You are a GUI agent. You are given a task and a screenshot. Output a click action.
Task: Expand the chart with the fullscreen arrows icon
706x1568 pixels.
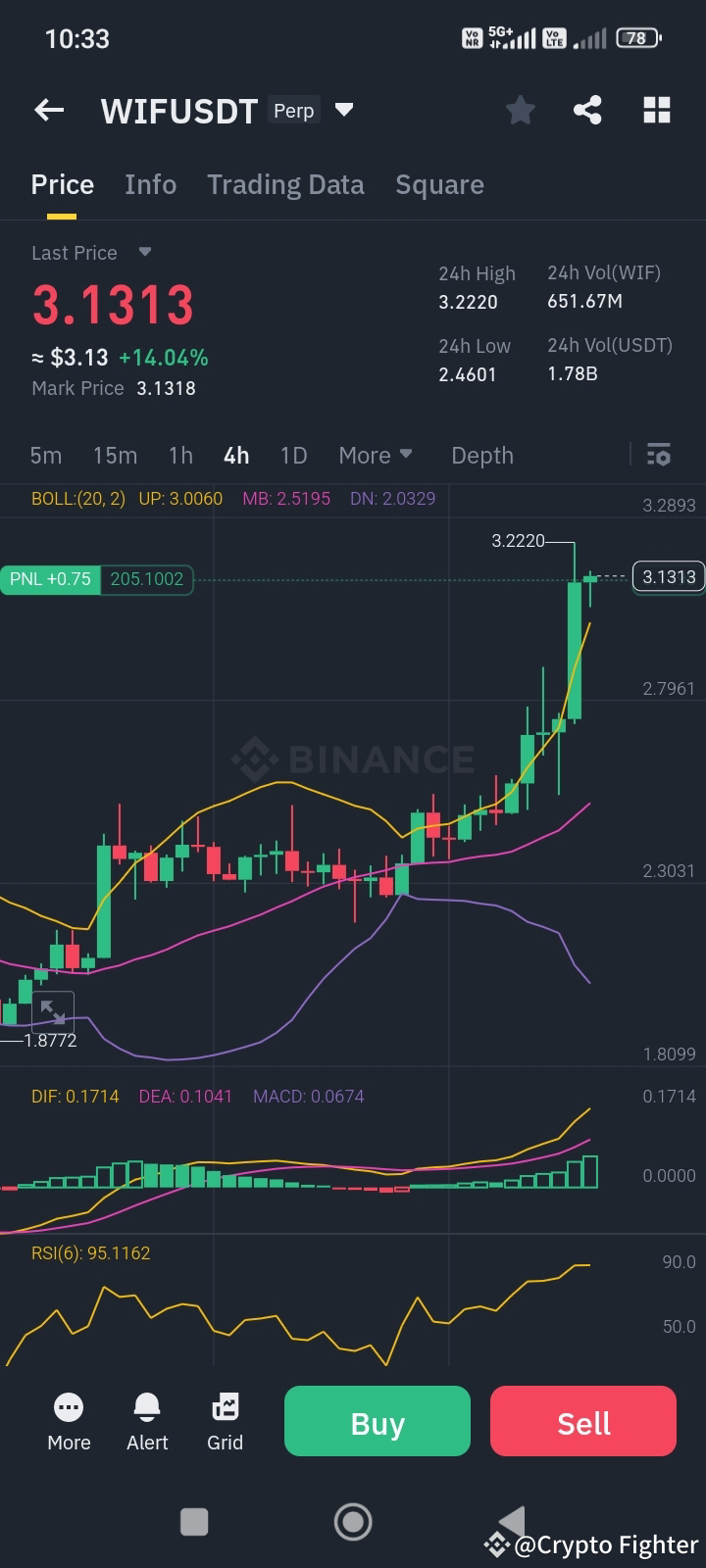coord(53,1011)
